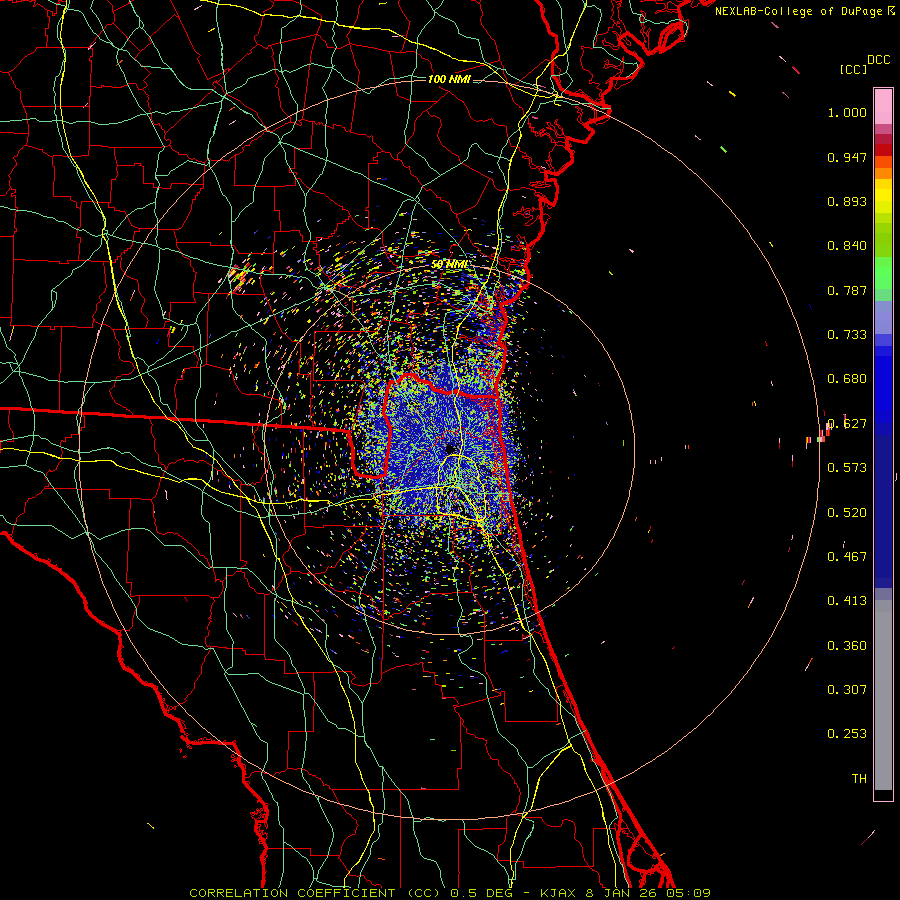This screenshot has width=900, height=900.
Task: Select the 0.787 legend value
Action: (847, 290)
